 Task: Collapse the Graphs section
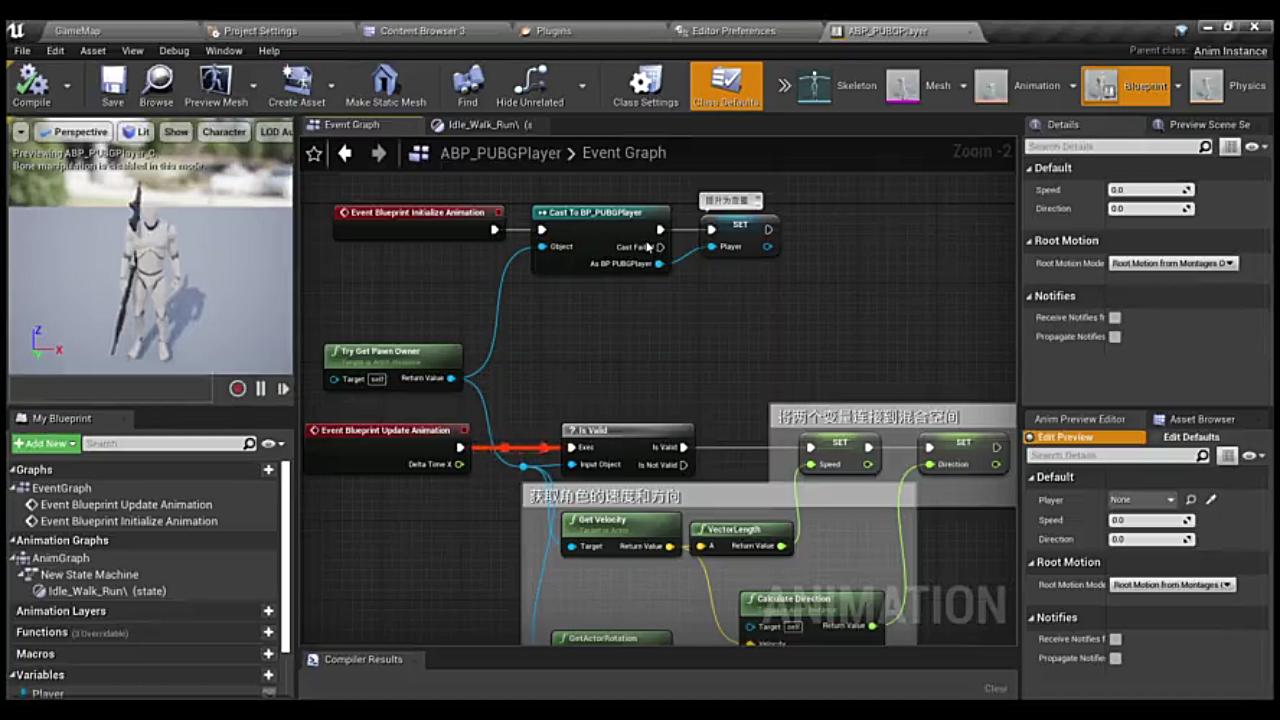click(x=14, y=469)
